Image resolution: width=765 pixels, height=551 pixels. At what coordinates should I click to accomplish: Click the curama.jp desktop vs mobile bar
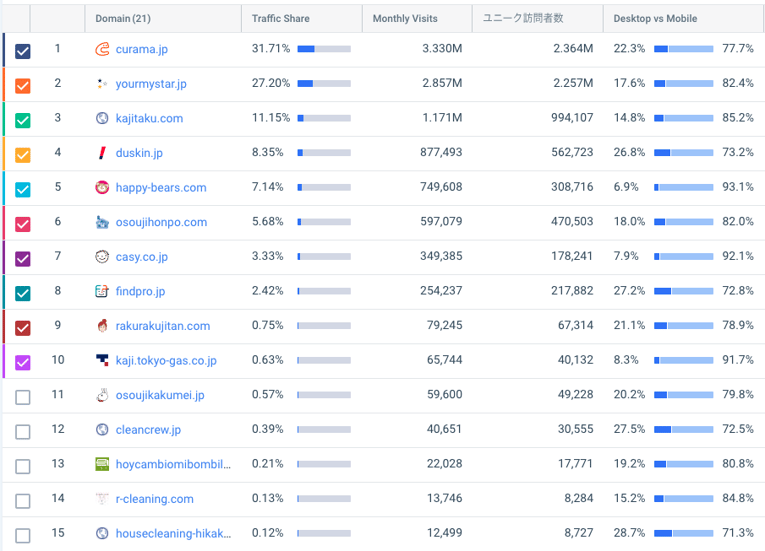pos(684,49)
